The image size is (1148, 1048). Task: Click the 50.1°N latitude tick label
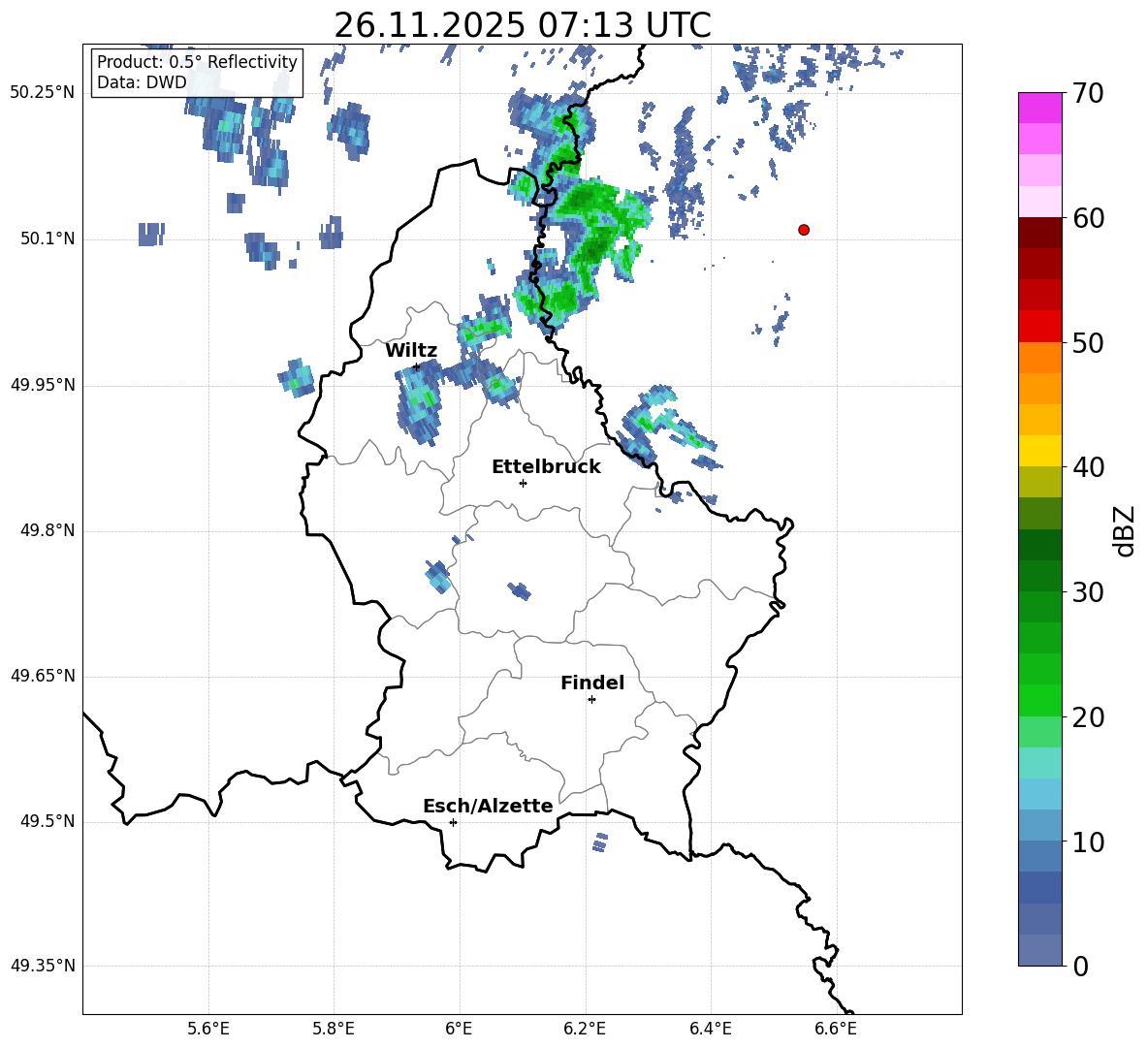(x=48, y=238)
